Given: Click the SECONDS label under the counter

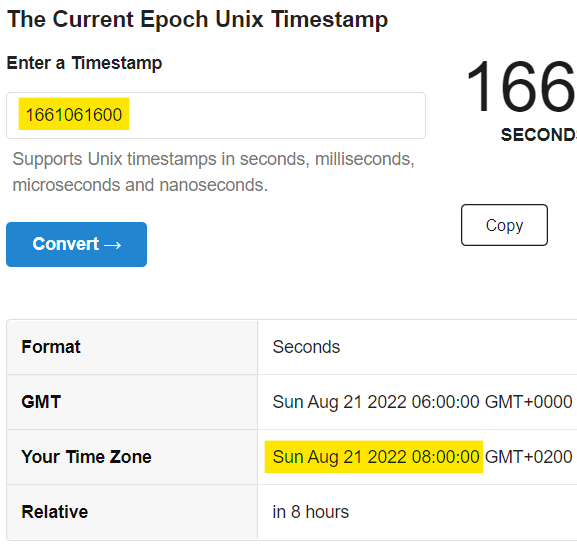Looking at the screenshot, I should (x=539, y=135).
